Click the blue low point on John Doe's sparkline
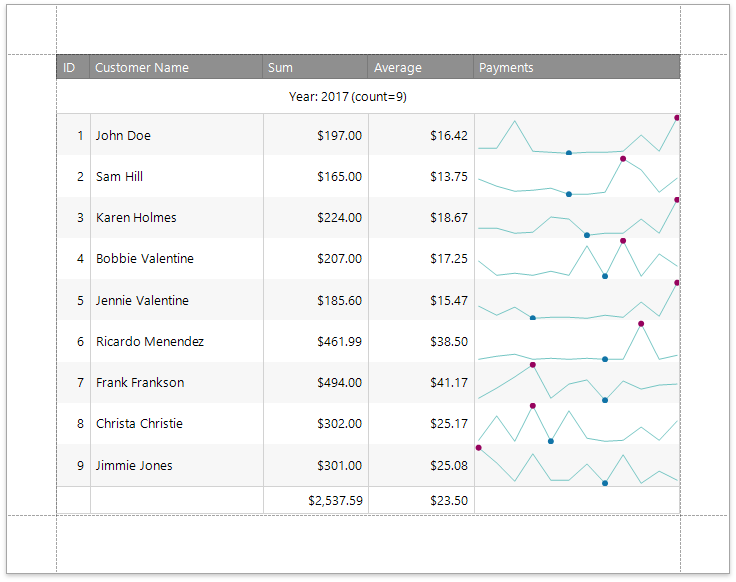 pyautogui.click(x=569, y=153)
